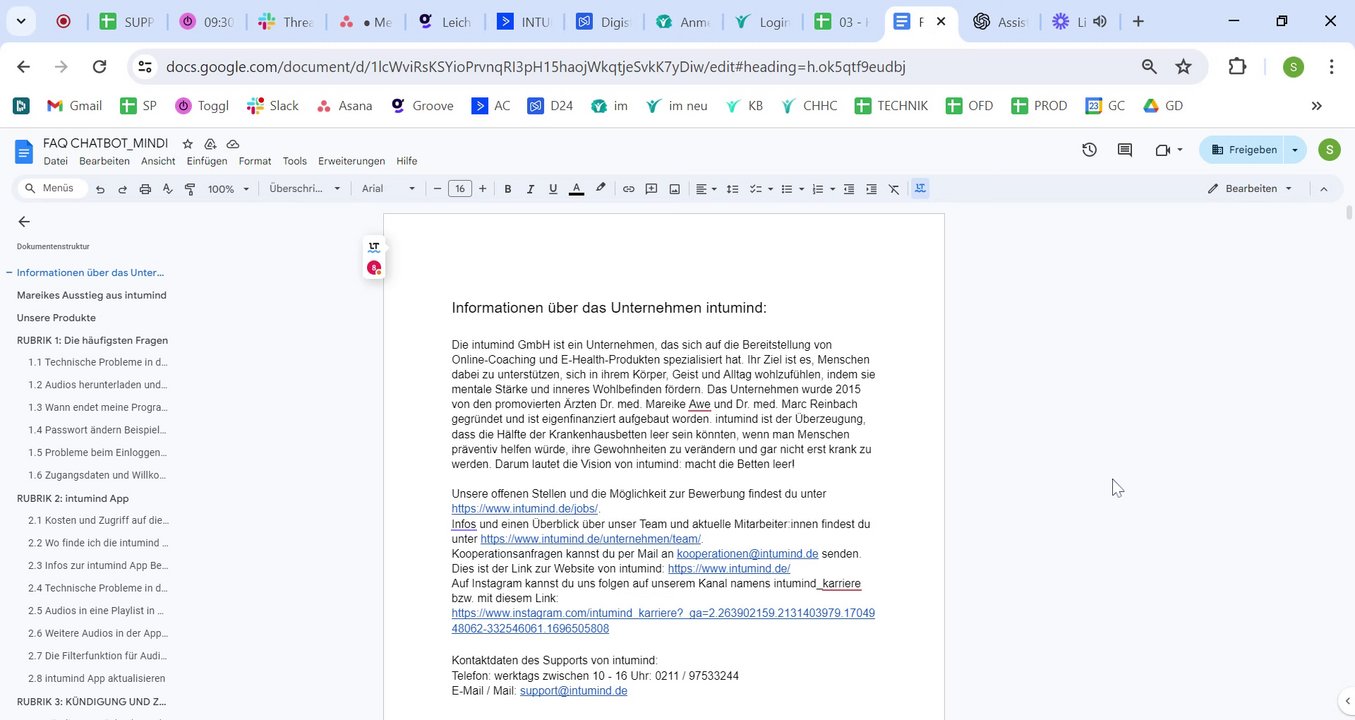Select the paint format roller tool

190,189
